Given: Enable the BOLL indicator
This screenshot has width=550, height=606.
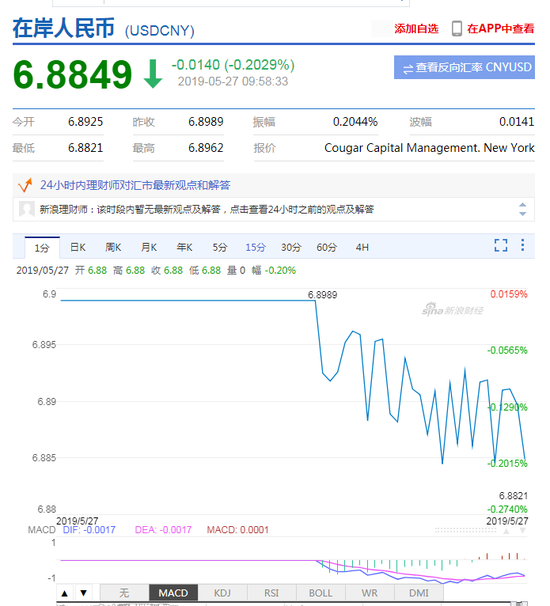Looking at the screenshot, I should pyautogui.click(x=320, y=592).
